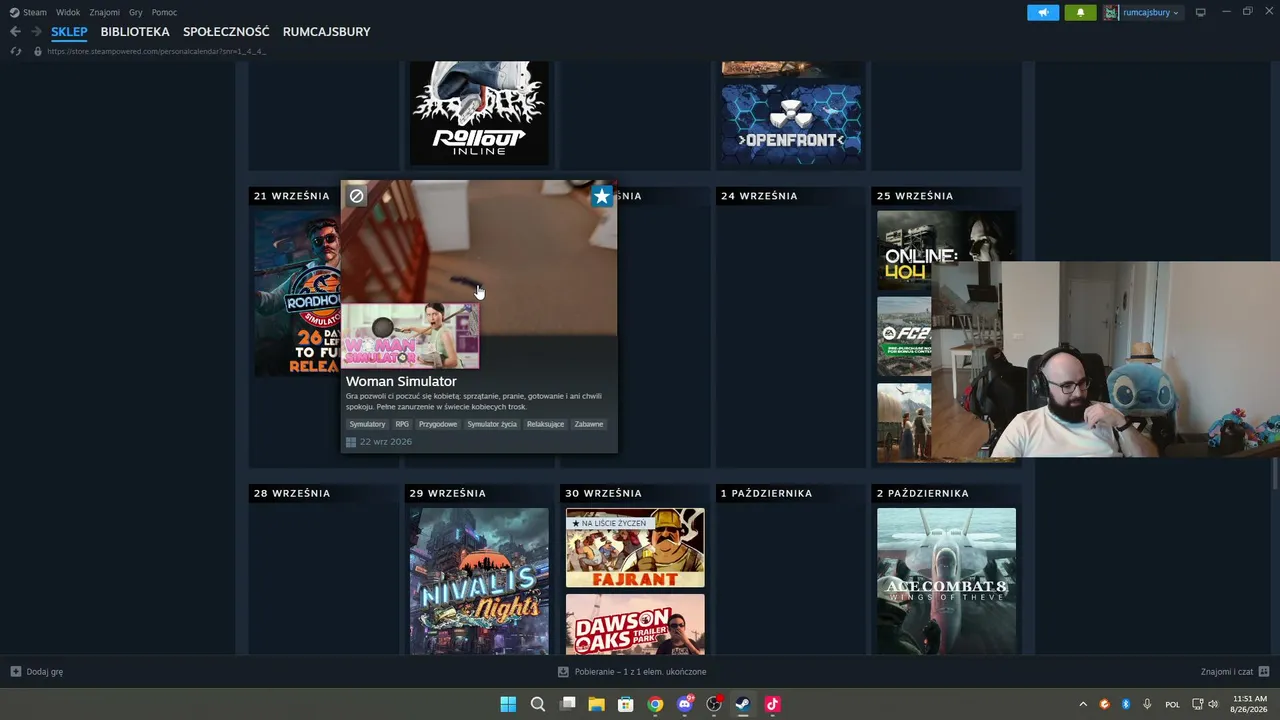1280x720 pixels.
Task: Click the rumcajsbury avatar picture
Action: (1111, 13)
